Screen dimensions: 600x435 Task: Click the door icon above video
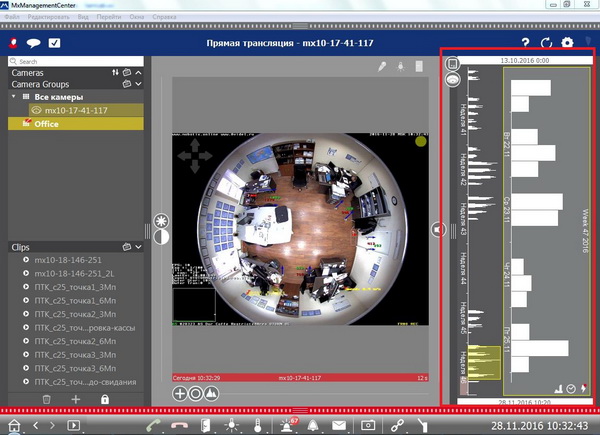coord(419,66)
